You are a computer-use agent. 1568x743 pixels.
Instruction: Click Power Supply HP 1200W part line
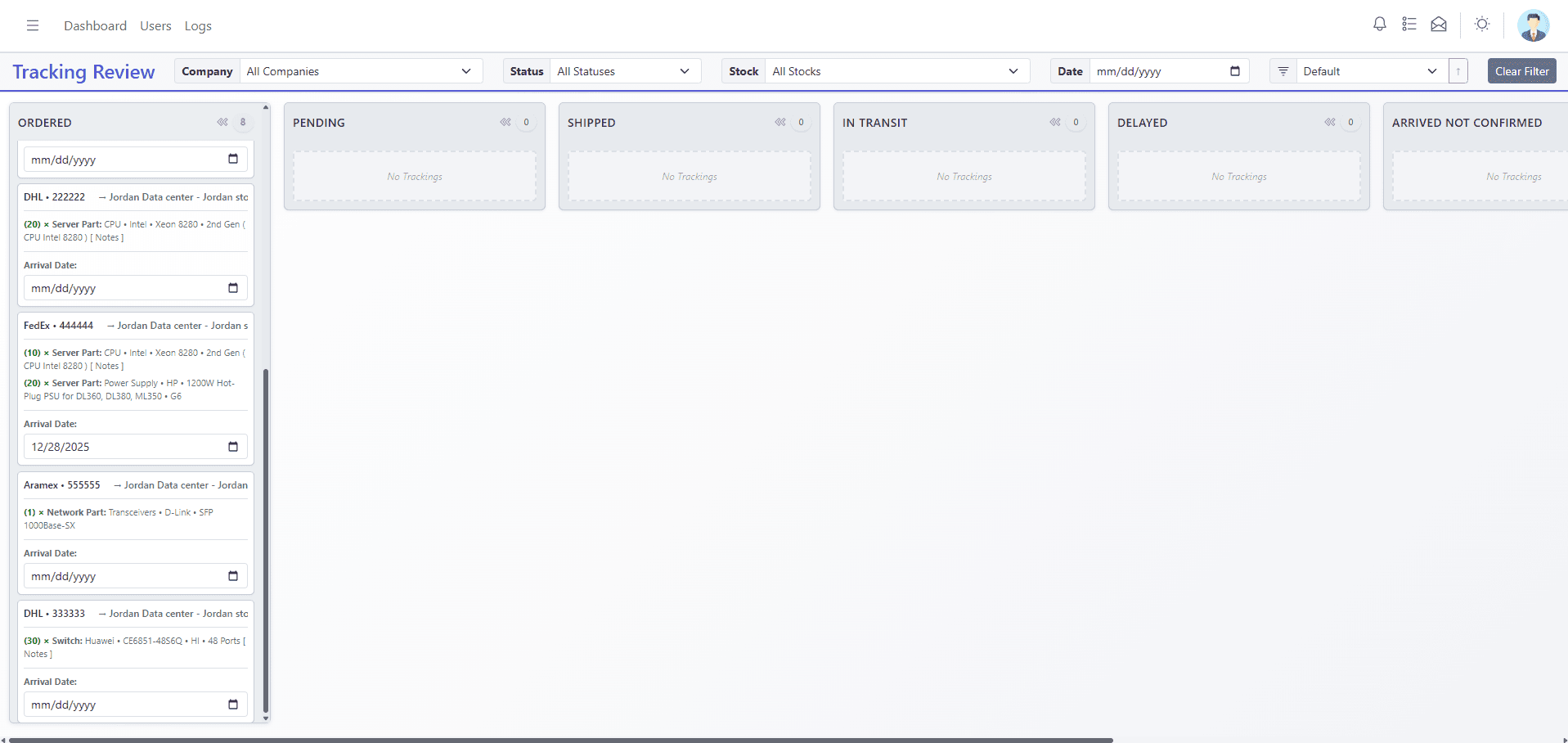(129, 390)
